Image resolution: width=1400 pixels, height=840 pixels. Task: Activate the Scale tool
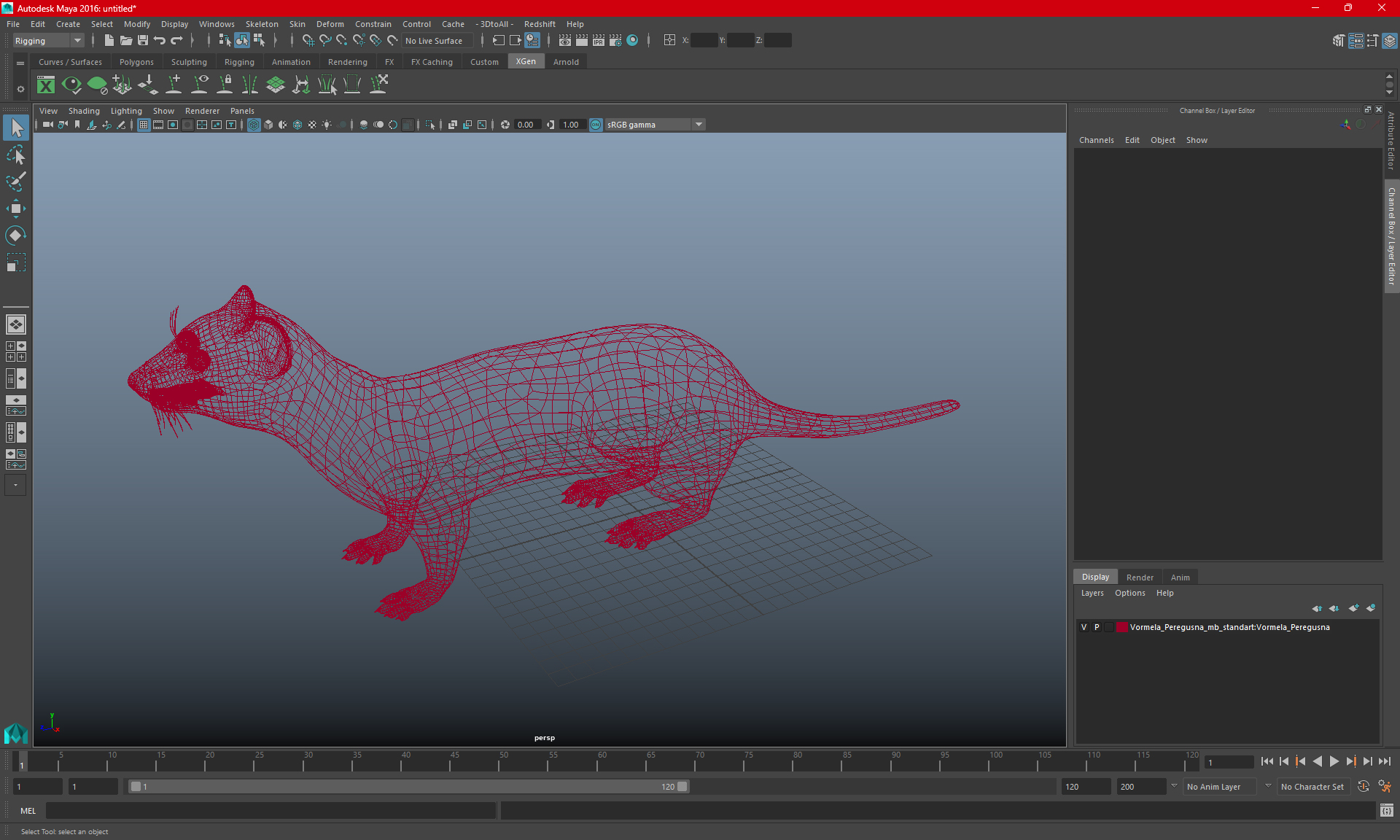[x=16, y=262]
